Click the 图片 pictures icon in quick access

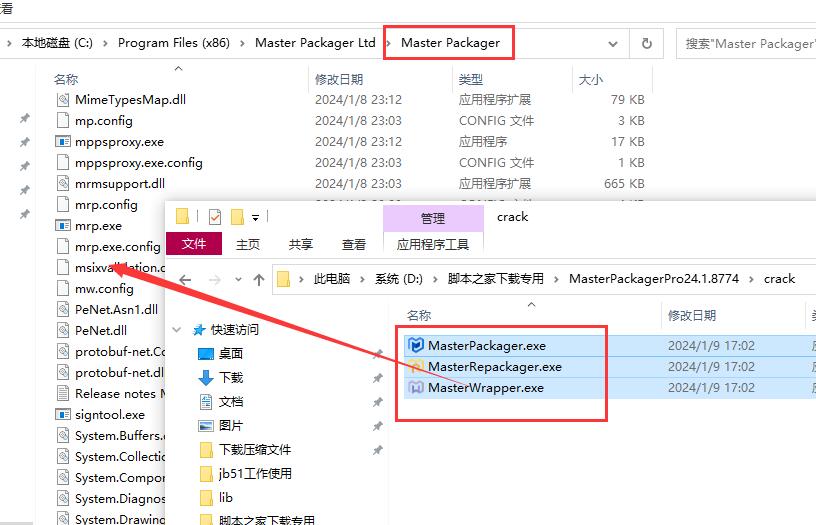click(206, 426)
